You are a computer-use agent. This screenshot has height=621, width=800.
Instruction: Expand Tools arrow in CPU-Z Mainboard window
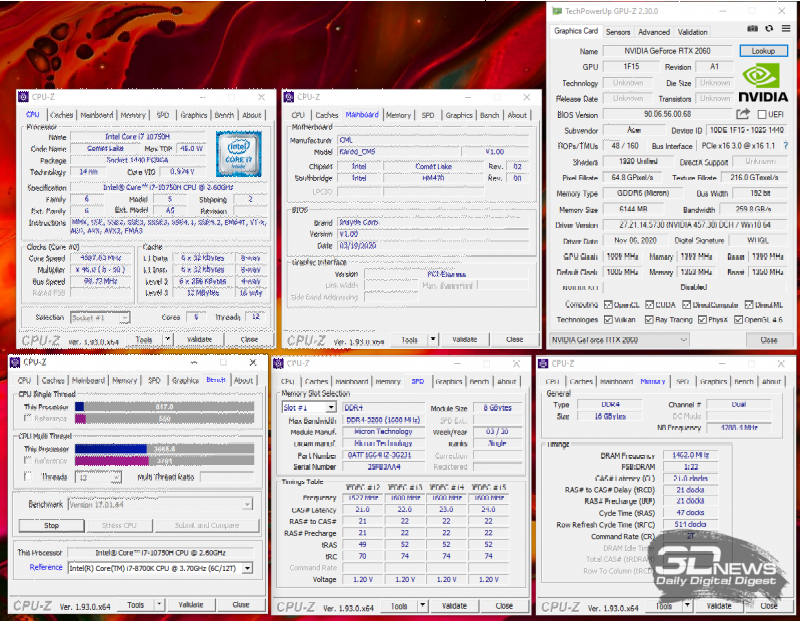point(433,339)
